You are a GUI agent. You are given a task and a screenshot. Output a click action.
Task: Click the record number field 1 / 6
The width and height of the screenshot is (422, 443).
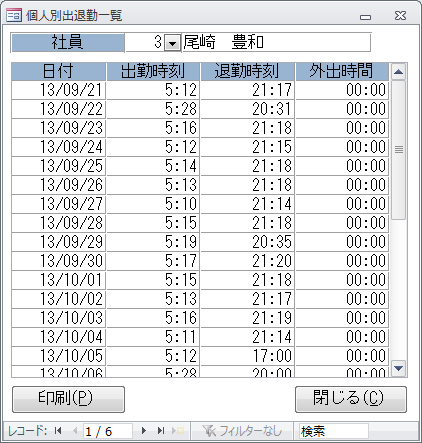107,431
